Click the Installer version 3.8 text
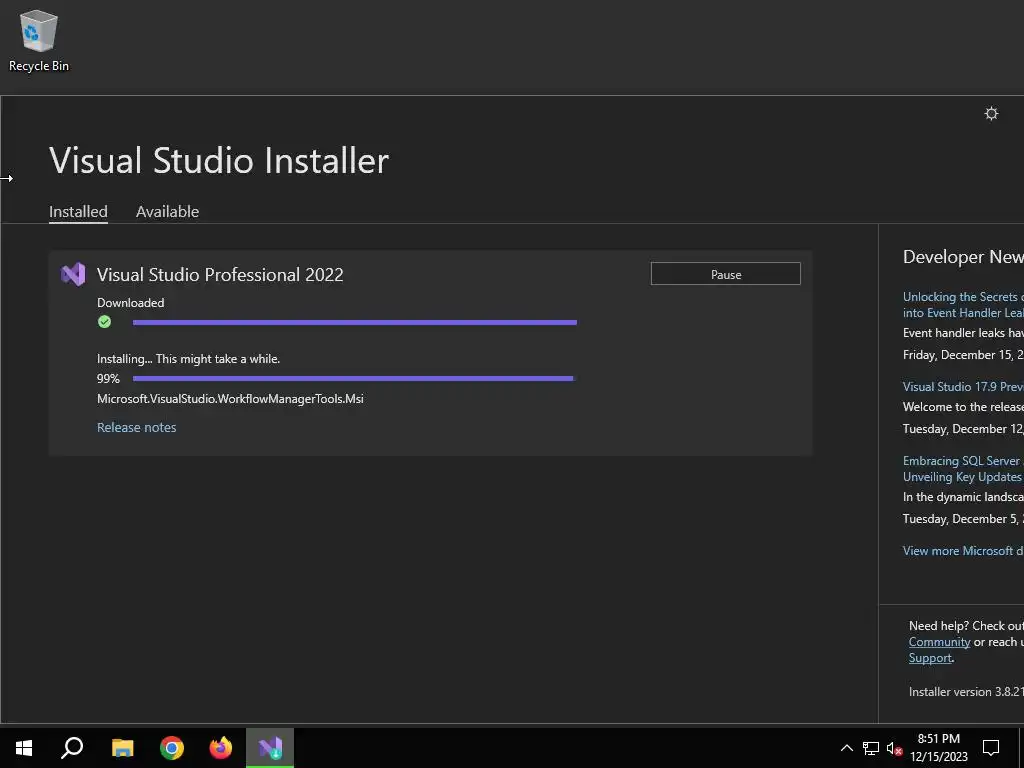Viewport: 1024px width, 768px height. click(966, 692)
